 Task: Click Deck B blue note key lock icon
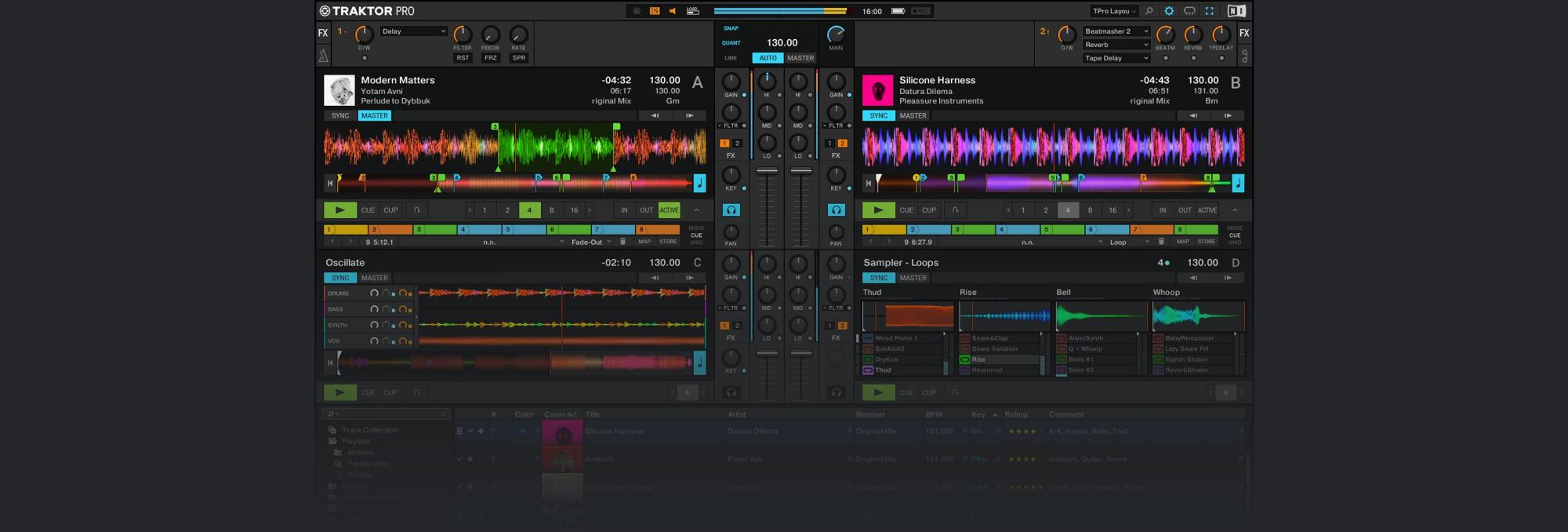tap(1238, 184)
